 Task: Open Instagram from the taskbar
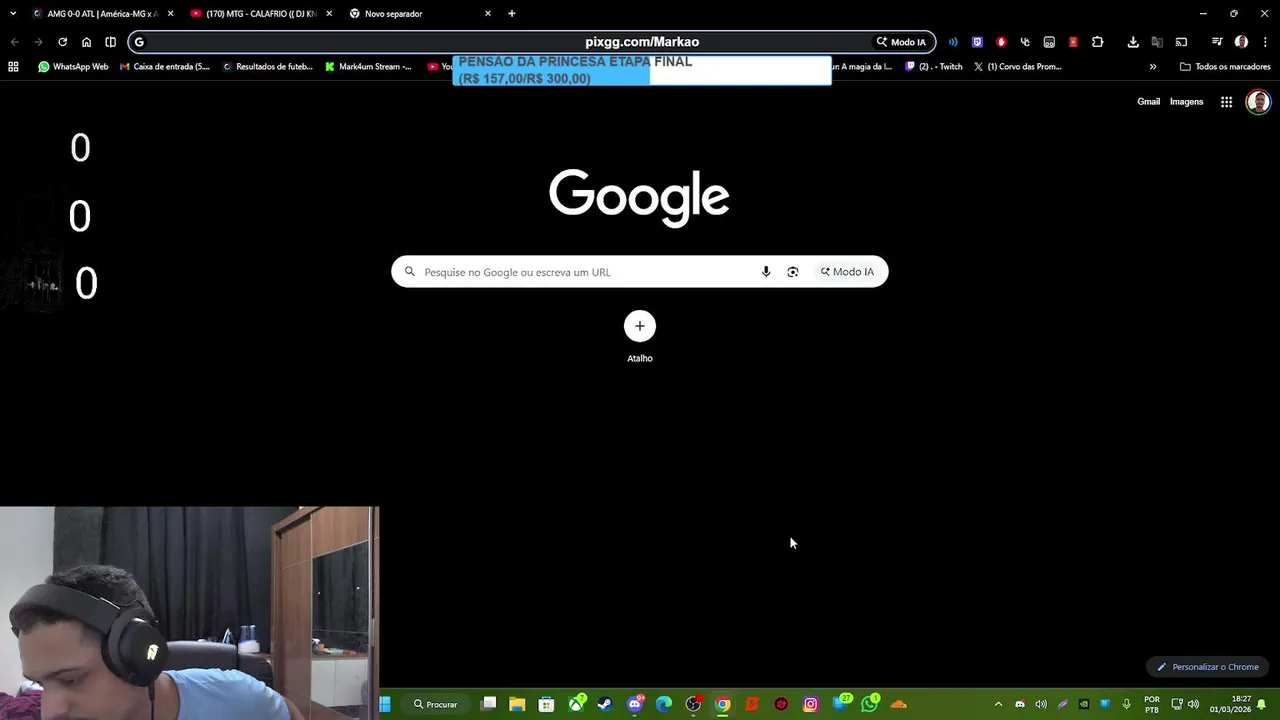click(x=811, y=704)
